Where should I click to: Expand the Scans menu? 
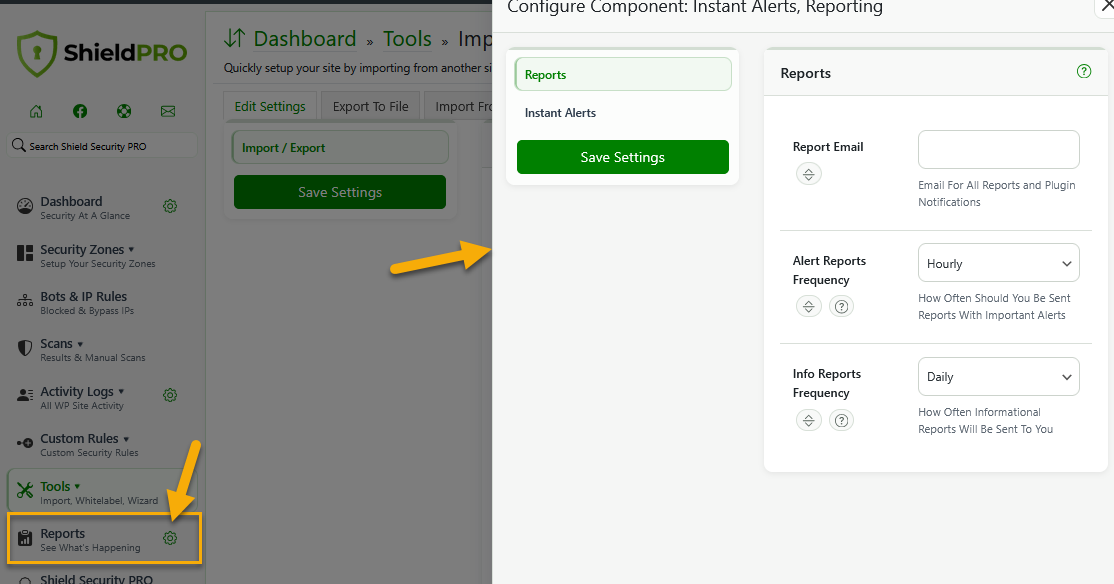(80, 345)
